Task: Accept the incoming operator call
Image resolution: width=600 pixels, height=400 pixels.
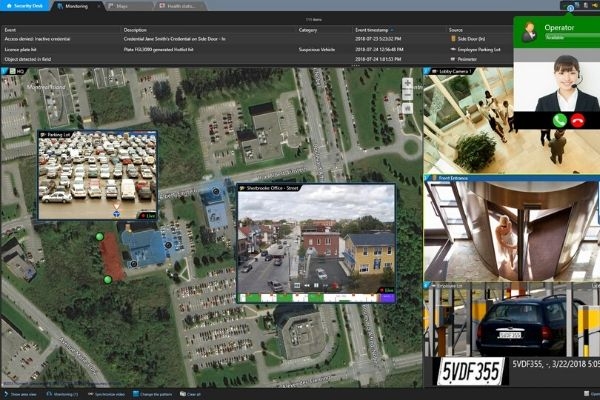Action: [x=559, y=120]
